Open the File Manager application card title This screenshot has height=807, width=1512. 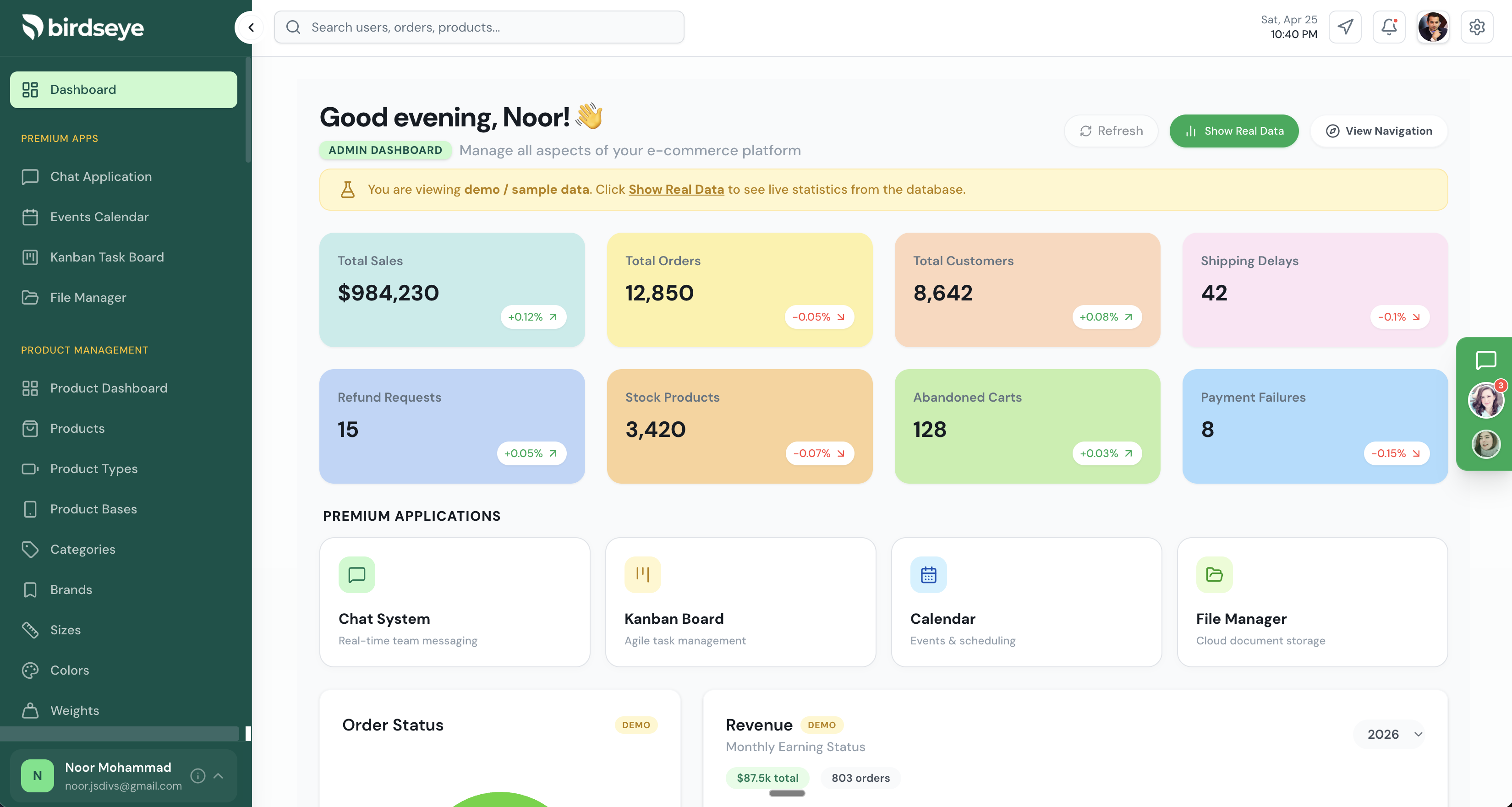coord(1241,619)
